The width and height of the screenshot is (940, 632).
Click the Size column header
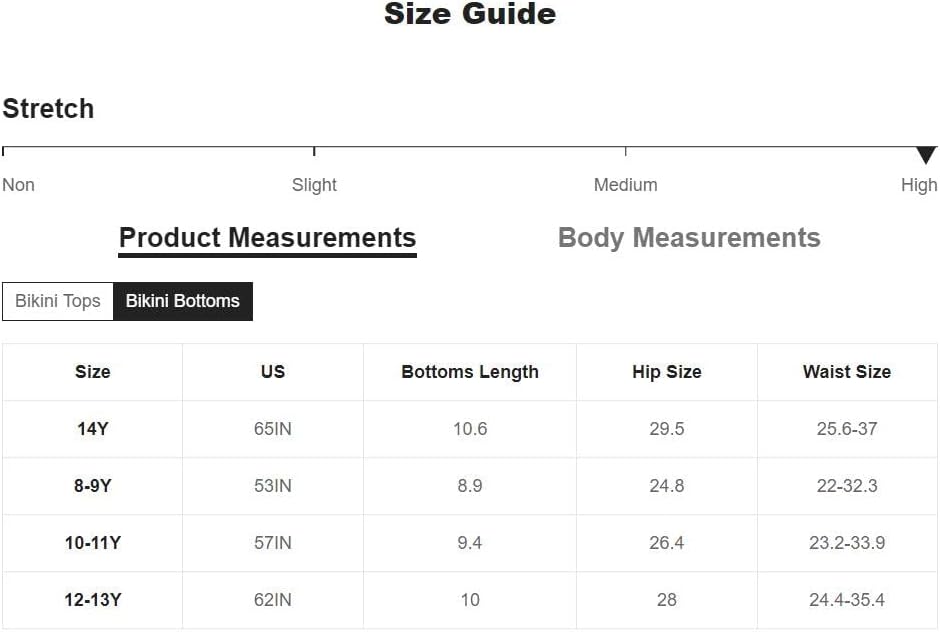click(x=92, y=372)
